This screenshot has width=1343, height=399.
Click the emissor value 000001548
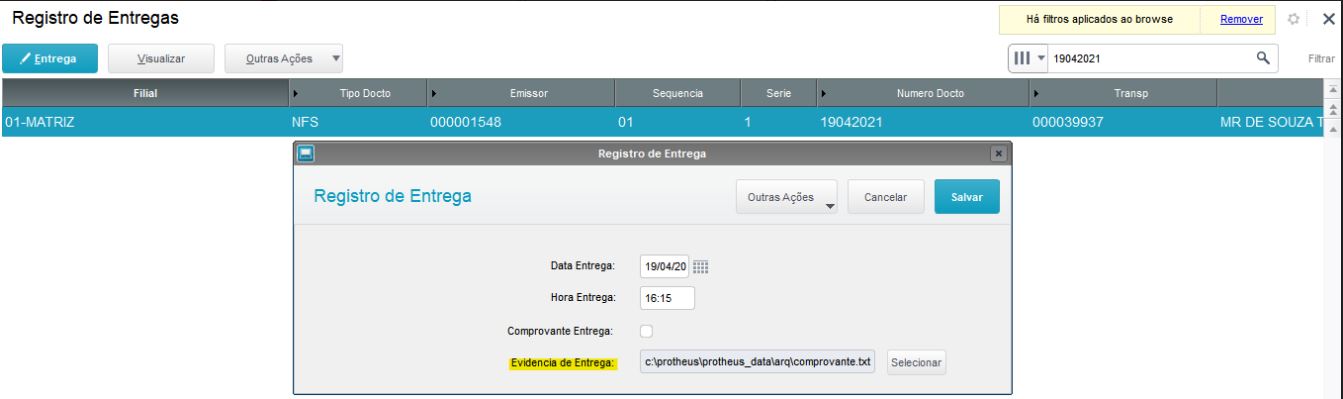[x=520, y=122]
